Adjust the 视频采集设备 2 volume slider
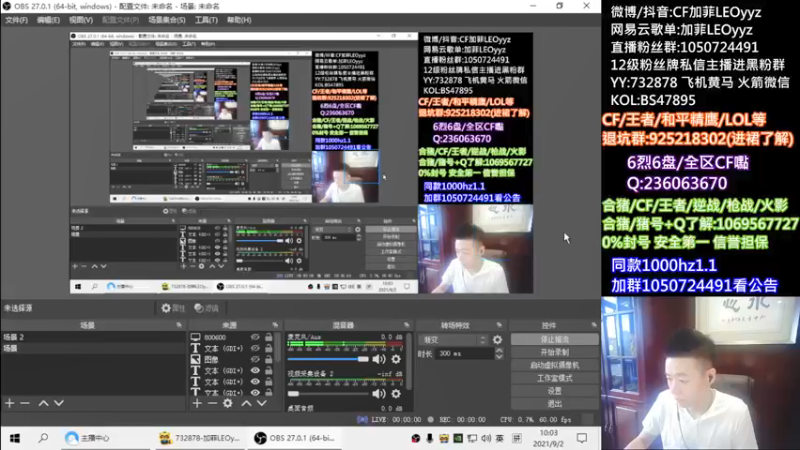Screen dimensions: 800x450 pyautogui.click(x=328, y=393)
